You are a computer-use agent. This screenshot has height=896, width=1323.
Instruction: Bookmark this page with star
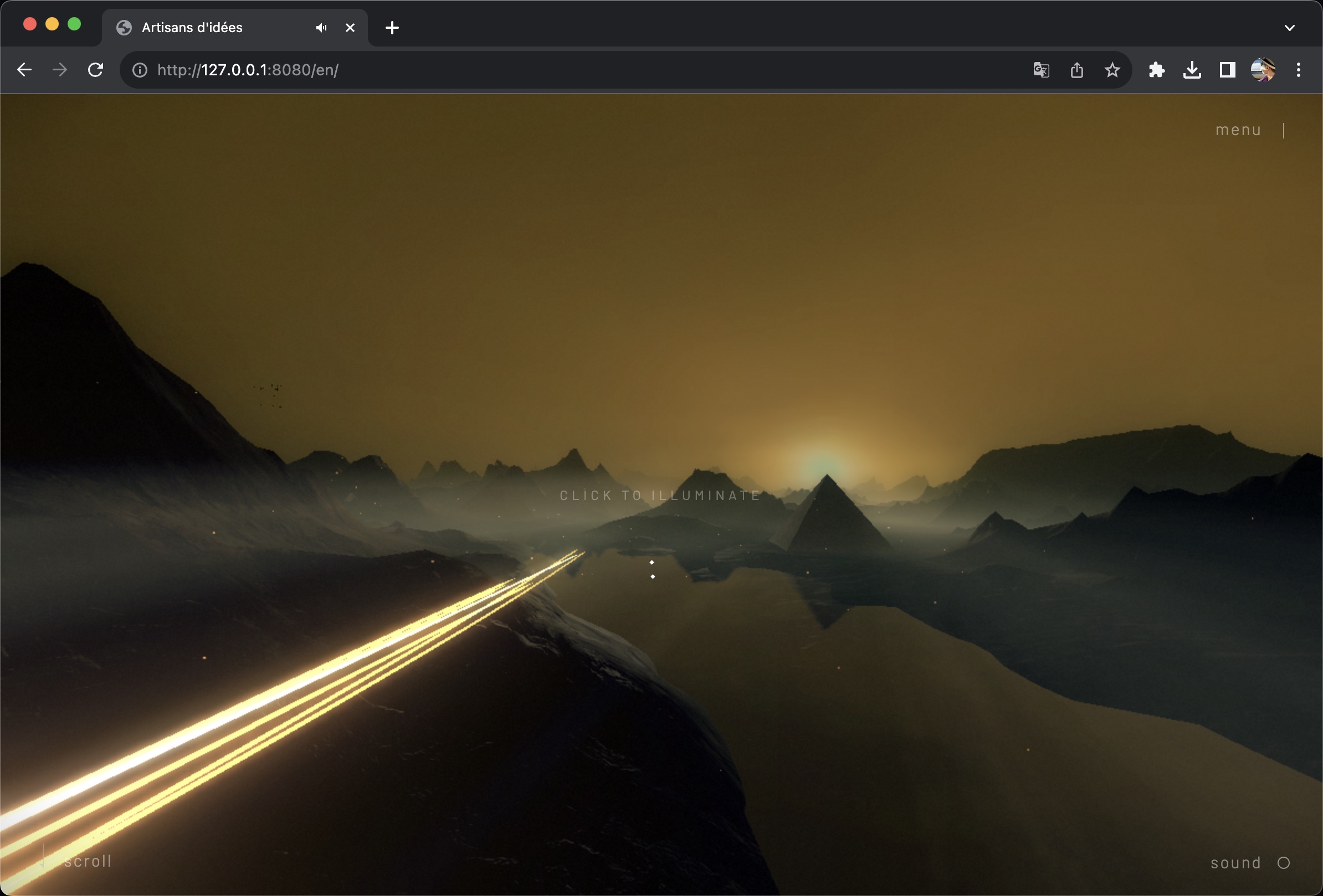1112,70
